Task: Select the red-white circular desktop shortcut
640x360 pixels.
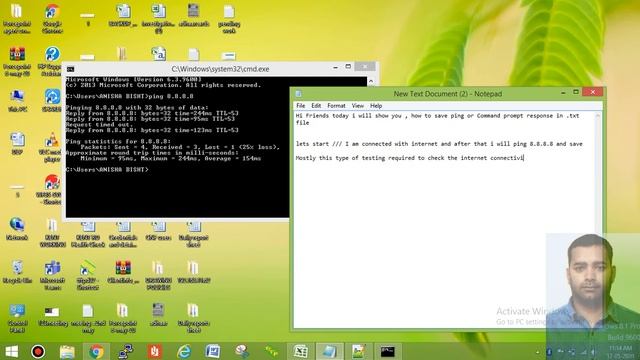Action: click(x=51, y=190)
